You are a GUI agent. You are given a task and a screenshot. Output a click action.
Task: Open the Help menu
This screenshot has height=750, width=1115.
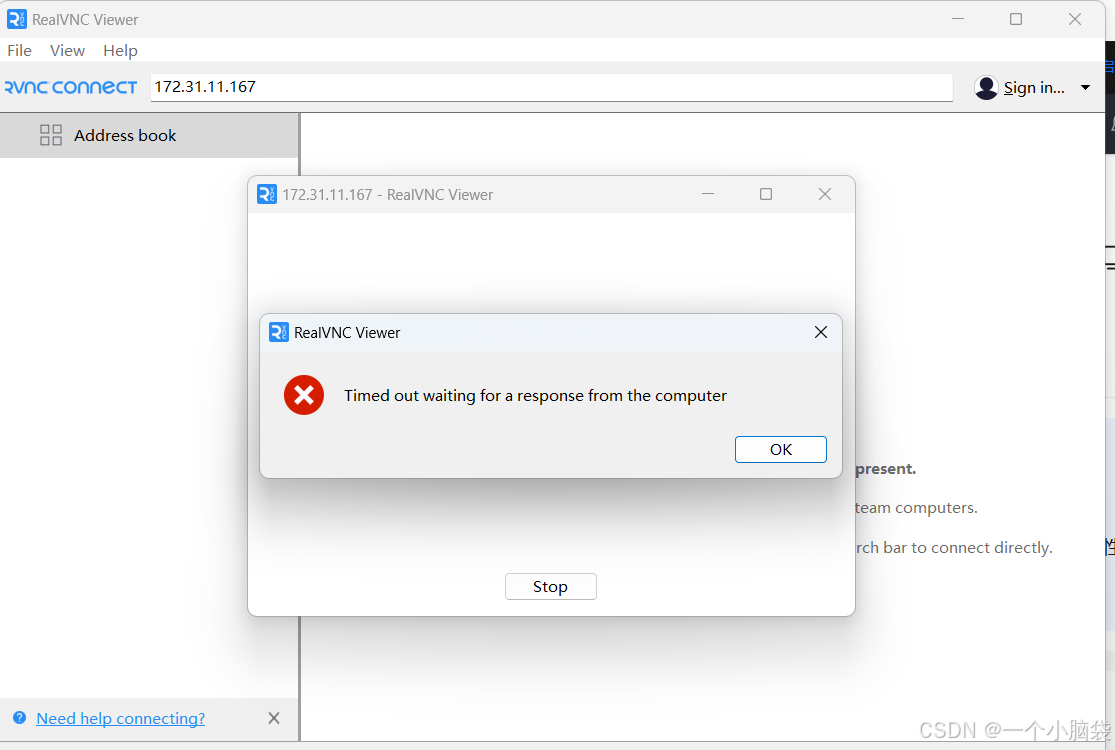click(x=120, y=50)
